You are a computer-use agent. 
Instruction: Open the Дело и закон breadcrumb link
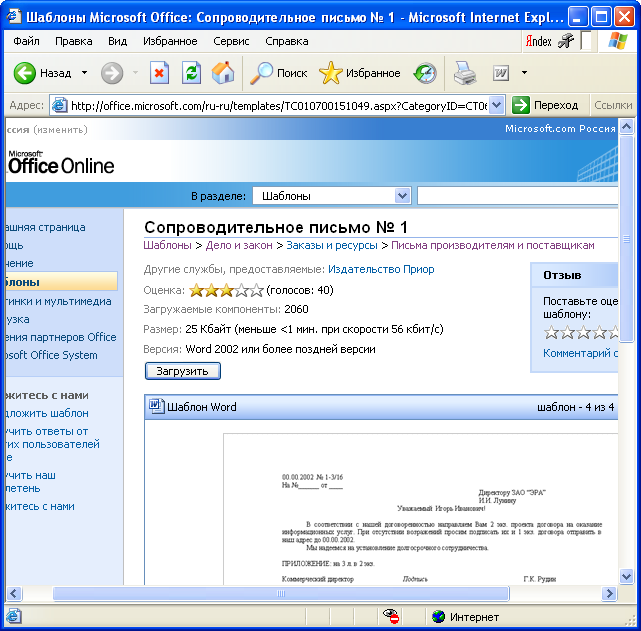coord(239,245)
